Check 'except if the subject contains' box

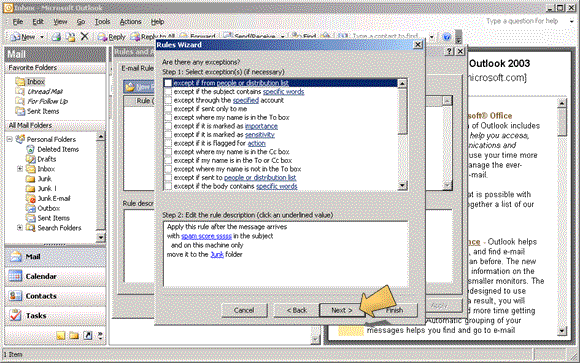pyautogui.click(x=168, y=91)
